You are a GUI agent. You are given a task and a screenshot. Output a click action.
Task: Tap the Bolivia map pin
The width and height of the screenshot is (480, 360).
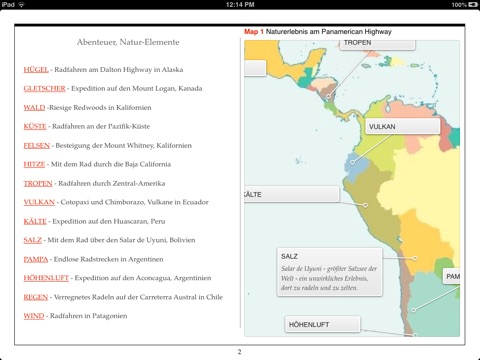pyautogui.click(x=415, y=258)
